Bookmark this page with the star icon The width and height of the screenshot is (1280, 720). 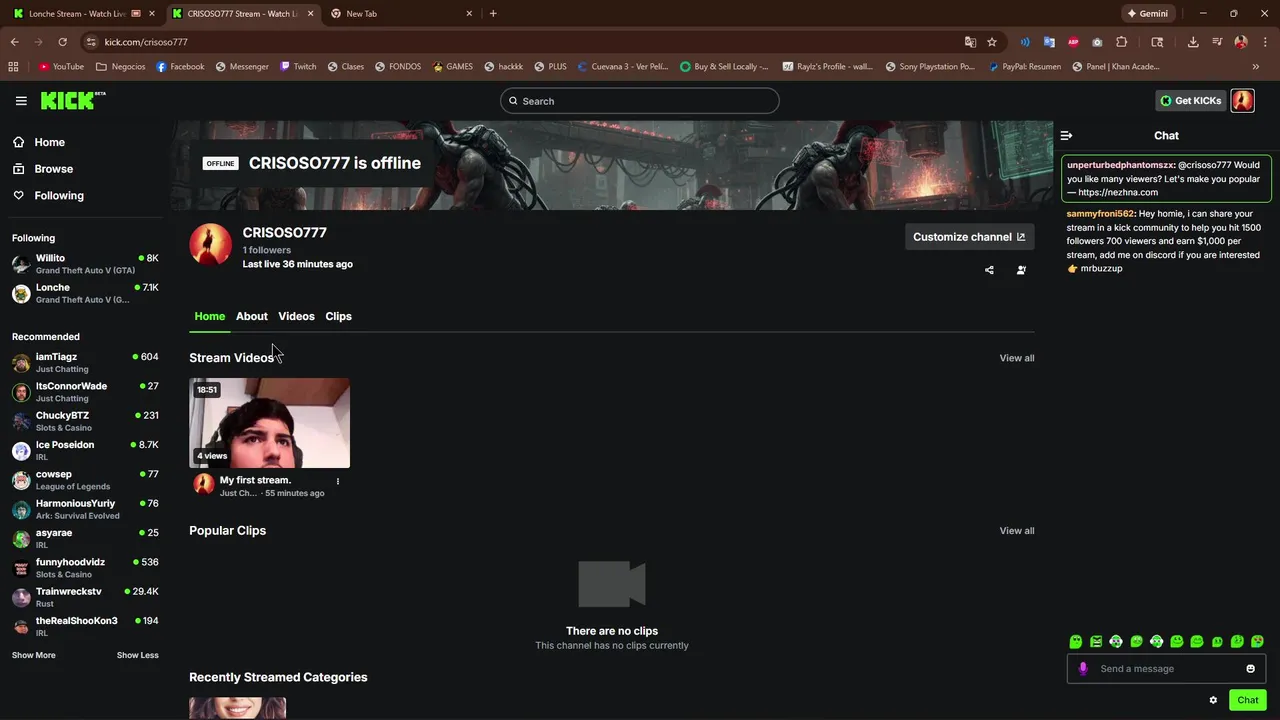point(992,42)
